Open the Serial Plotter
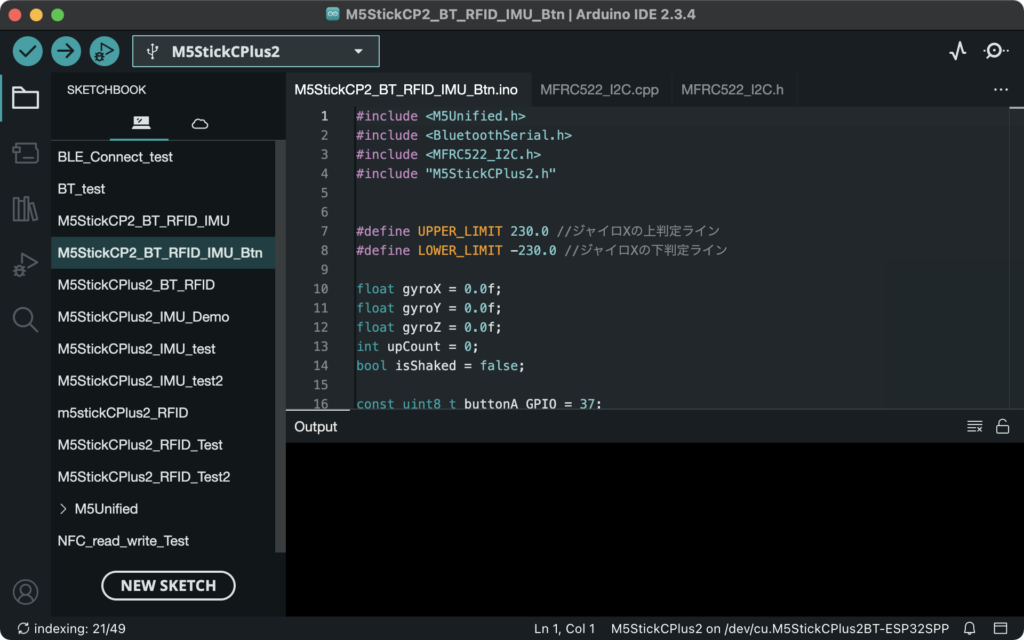Screen dimensions: 1024x640 pos(958,51)
